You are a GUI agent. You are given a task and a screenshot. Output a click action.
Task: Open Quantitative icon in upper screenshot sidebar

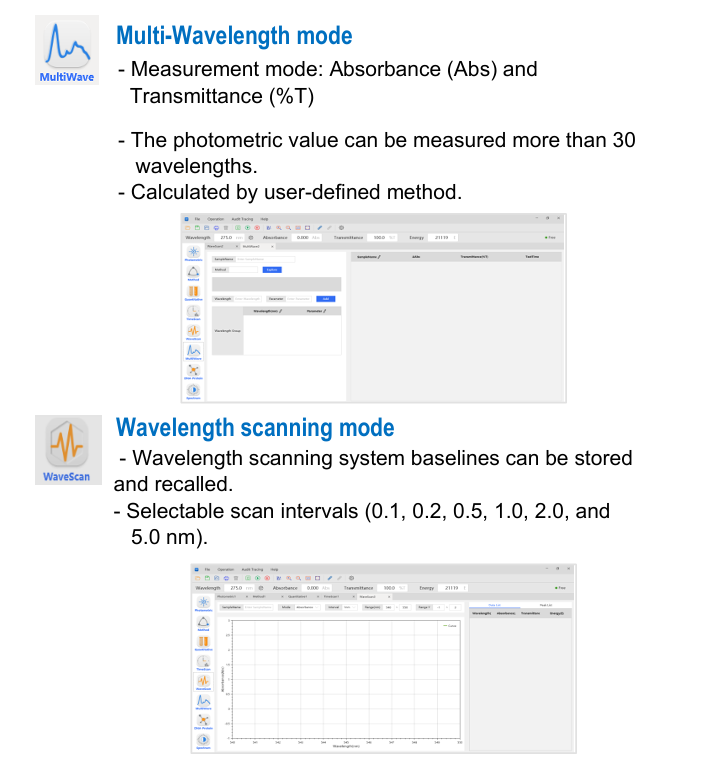tap(193, 293)
